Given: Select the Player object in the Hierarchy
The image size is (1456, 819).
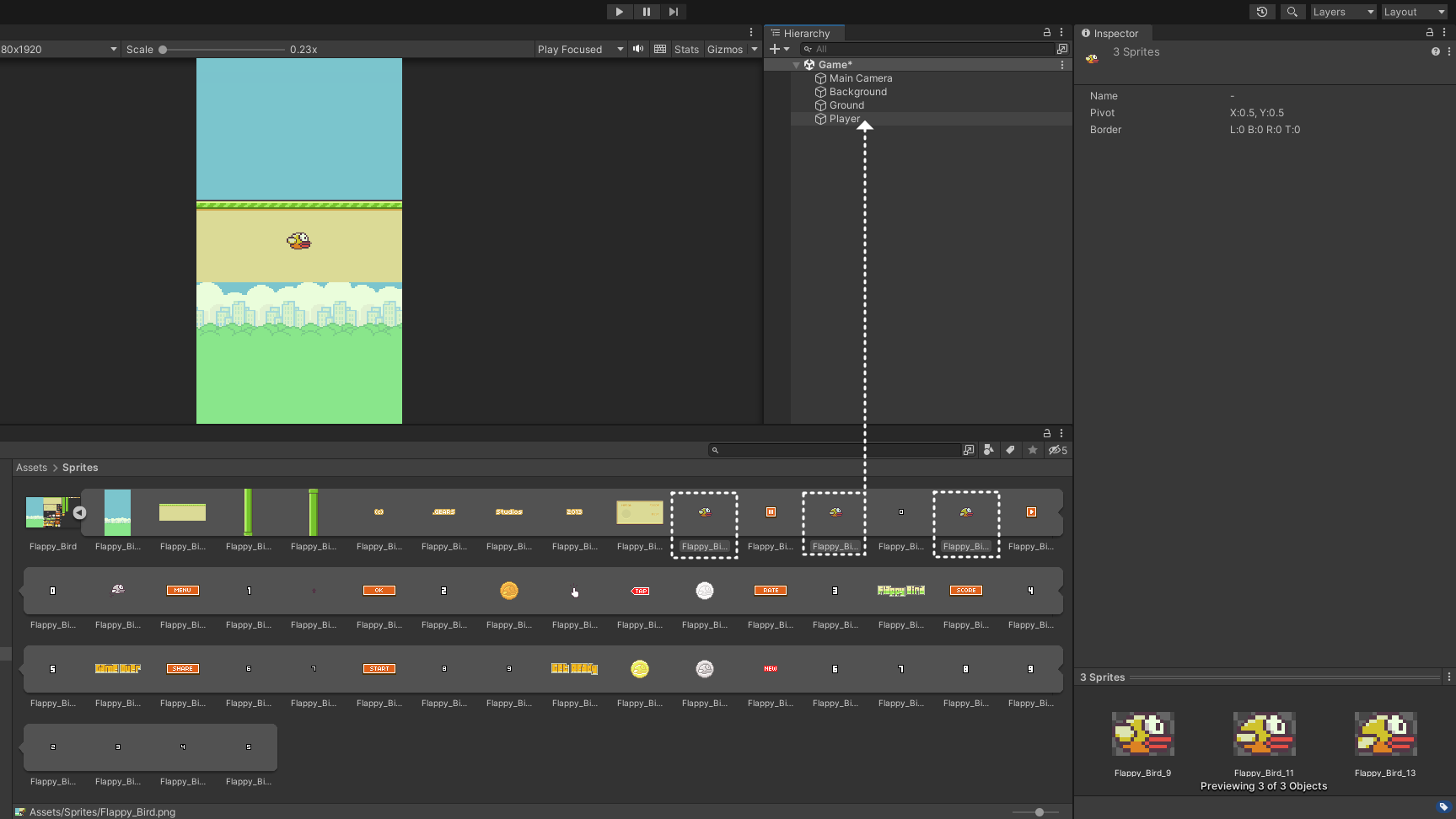Looking at the screenshot, I should (x=844, y=119).
